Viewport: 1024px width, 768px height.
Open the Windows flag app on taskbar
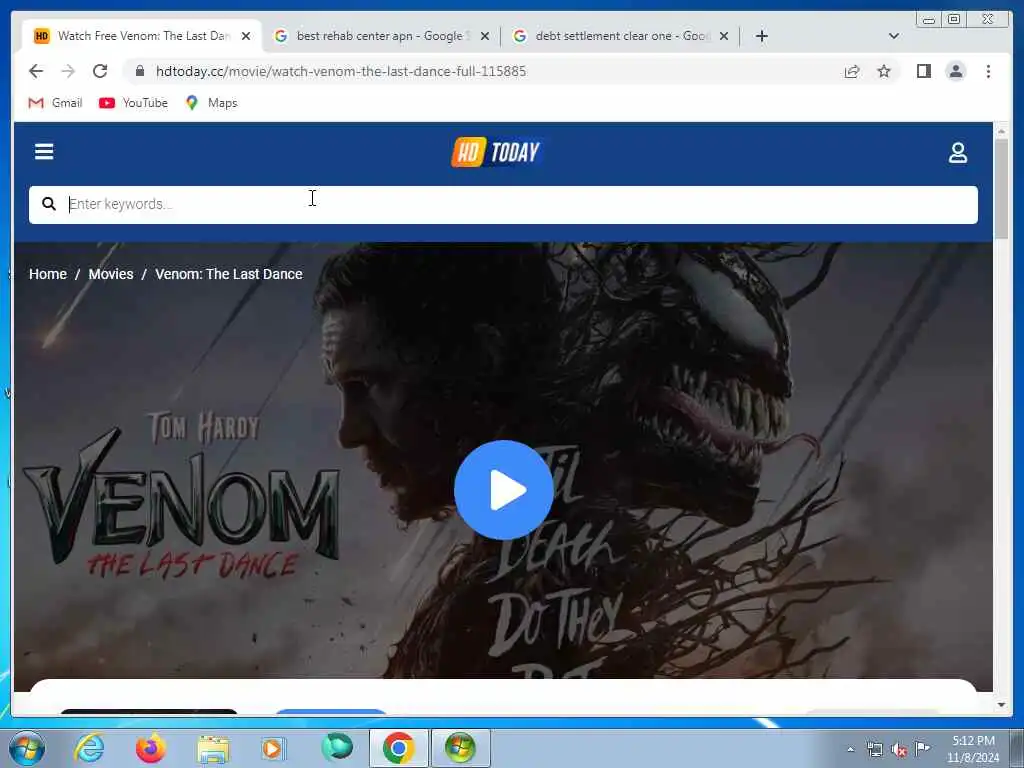click(x=460, y=748)
